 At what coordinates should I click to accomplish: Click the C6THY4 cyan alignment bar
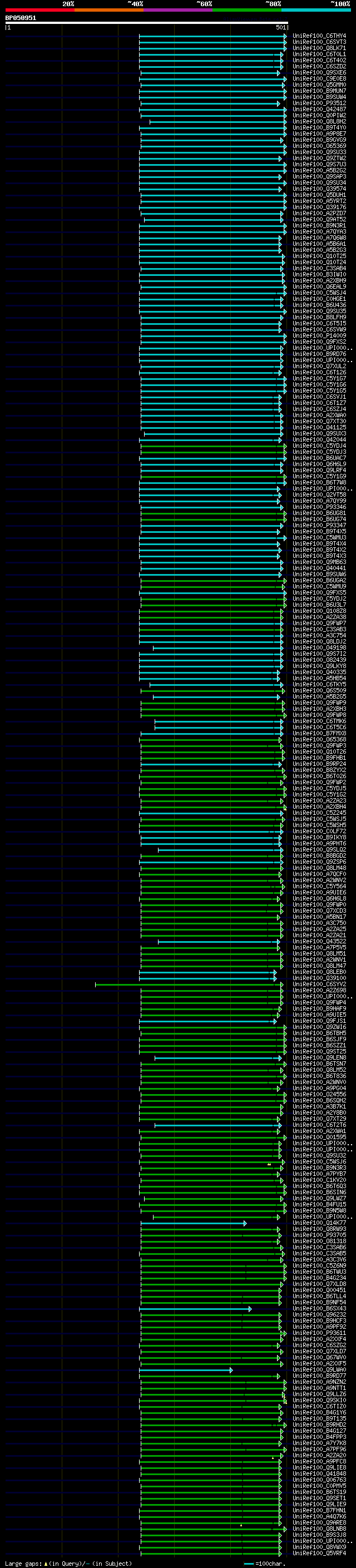pyautogui.click(x=213, y=37)
